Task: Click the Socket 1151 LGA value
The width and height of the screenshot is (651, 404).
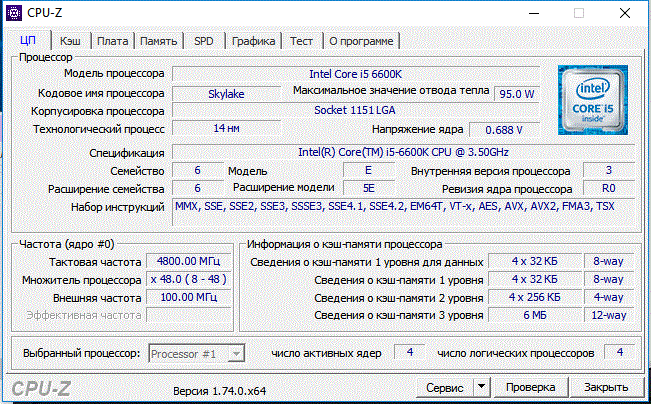Action: coord(356,110)
